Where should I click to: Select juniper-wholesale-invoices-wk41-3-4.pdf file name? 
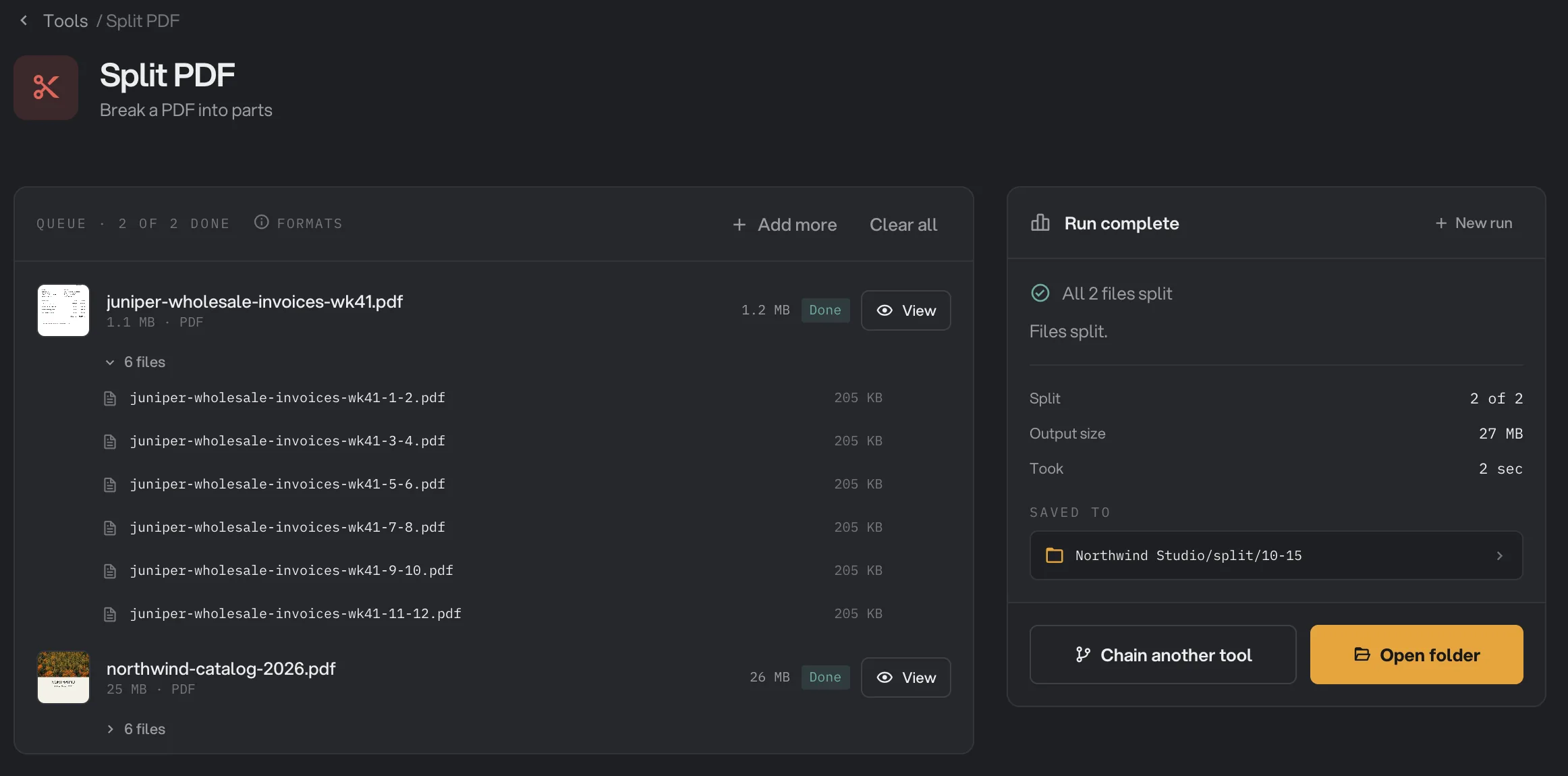point(287,441)
